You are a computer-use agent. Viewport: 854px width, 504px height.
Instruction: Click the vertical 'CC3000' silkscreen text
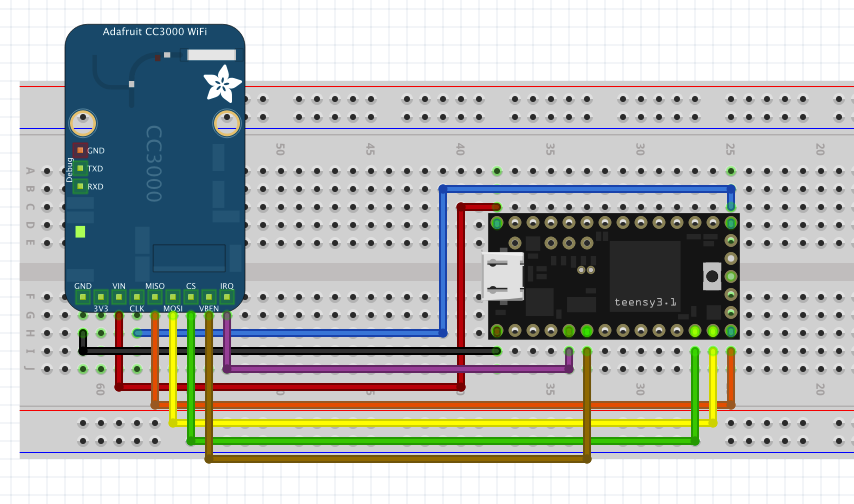tap(154, 163)
